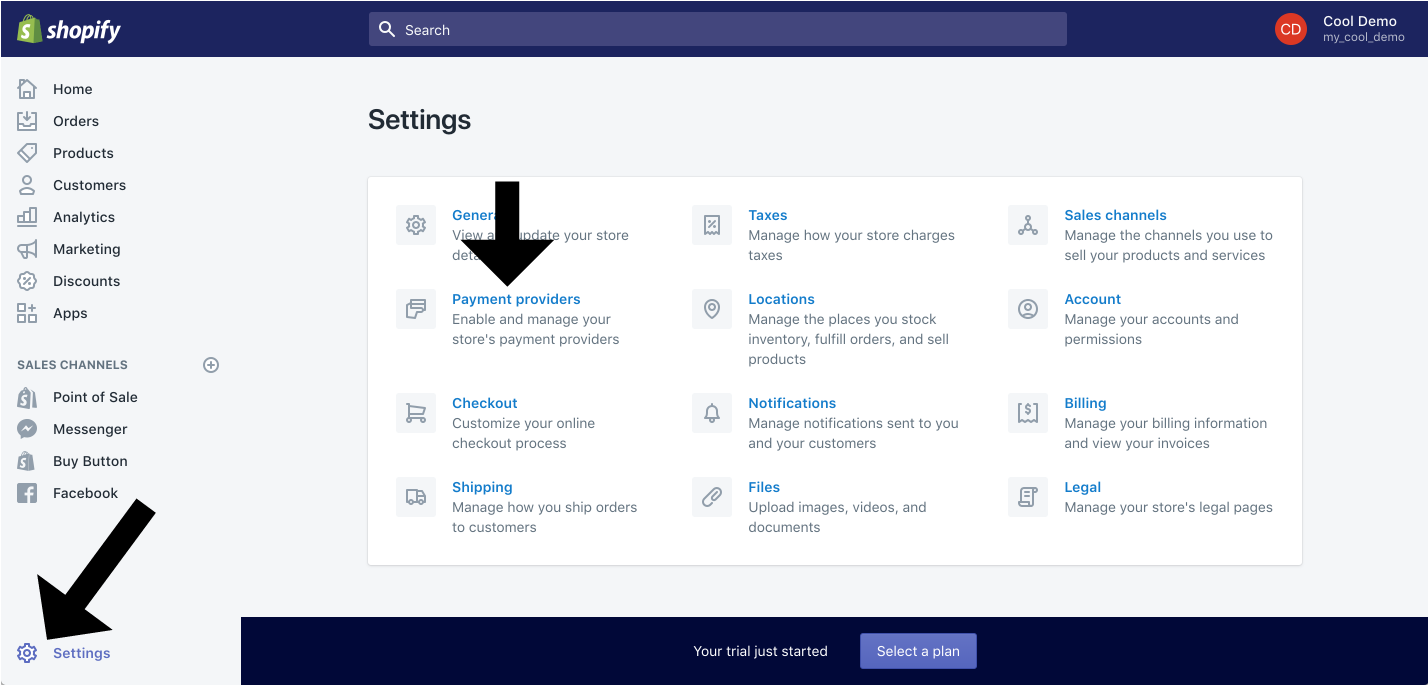Focus the Search input field

point(717,29)
